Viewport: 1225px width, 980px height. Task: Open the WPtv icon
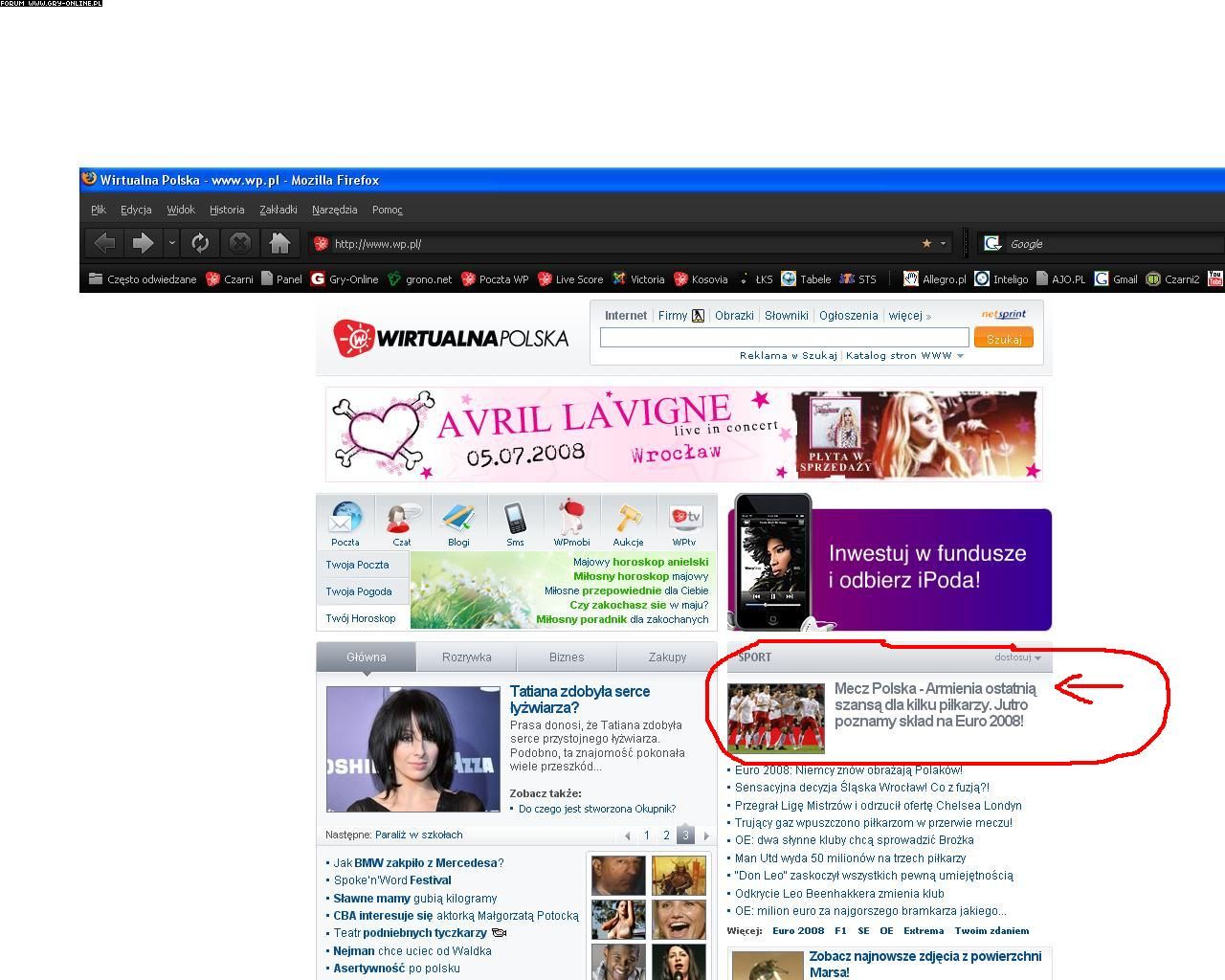click(x=684, y=523)
